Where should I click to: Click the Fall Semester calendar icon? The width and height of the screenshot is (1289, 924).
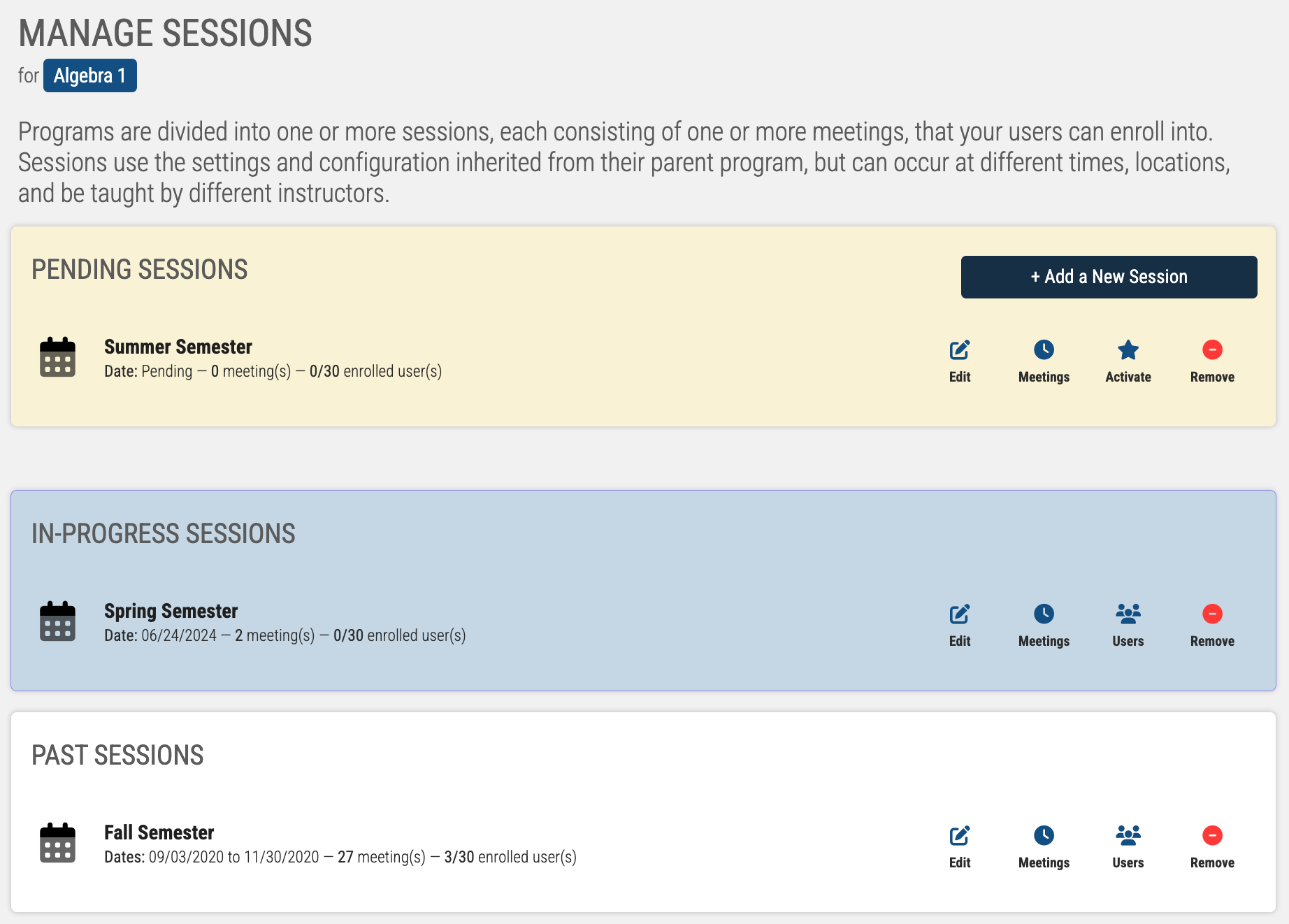pyautogui.click(x=57, y=842)
